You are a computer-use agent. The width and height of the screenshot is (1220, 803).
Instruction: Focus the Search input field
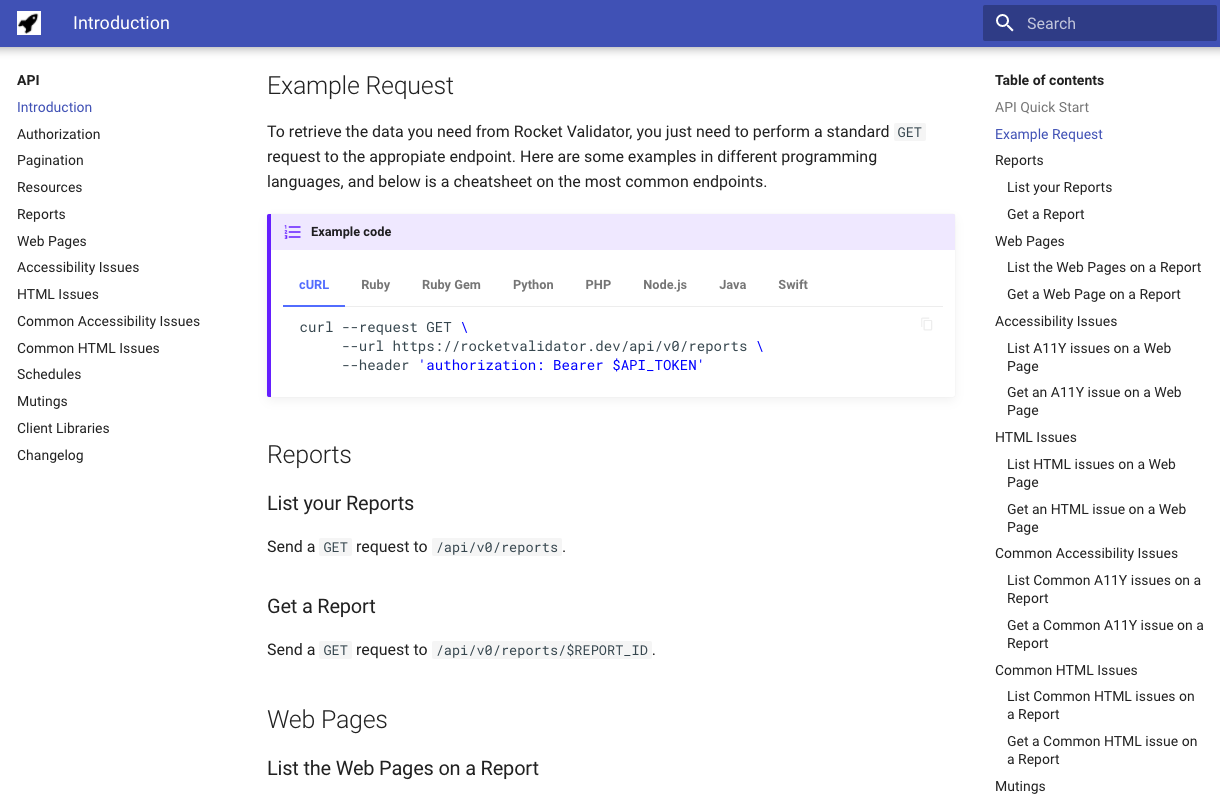click(x=1100, y=23)
